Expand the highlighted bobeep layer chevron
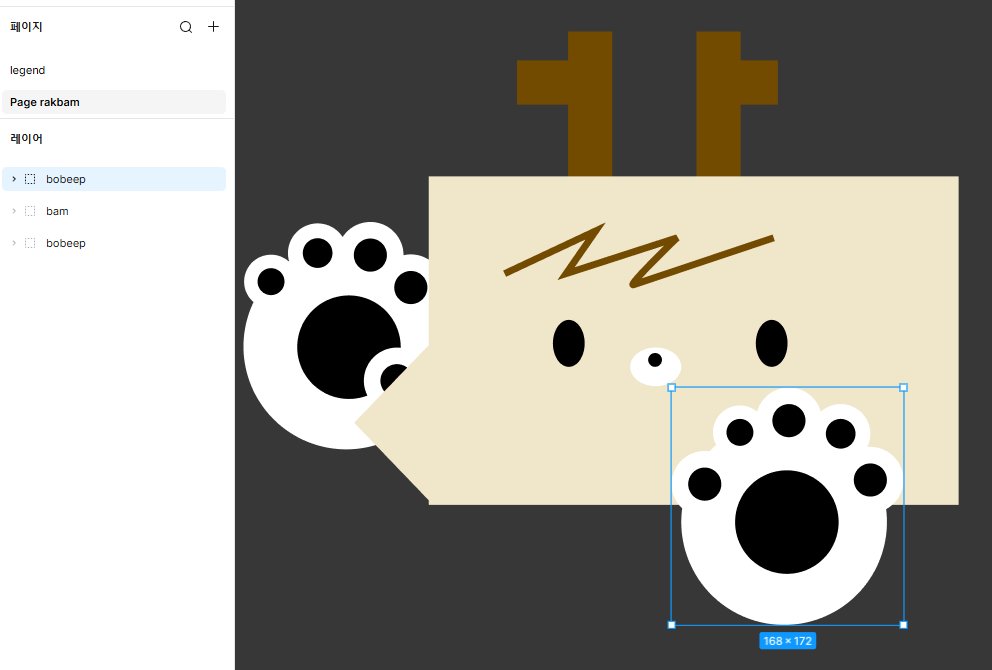The height and width of the screenshot is (670, 992). click(14, 179)
